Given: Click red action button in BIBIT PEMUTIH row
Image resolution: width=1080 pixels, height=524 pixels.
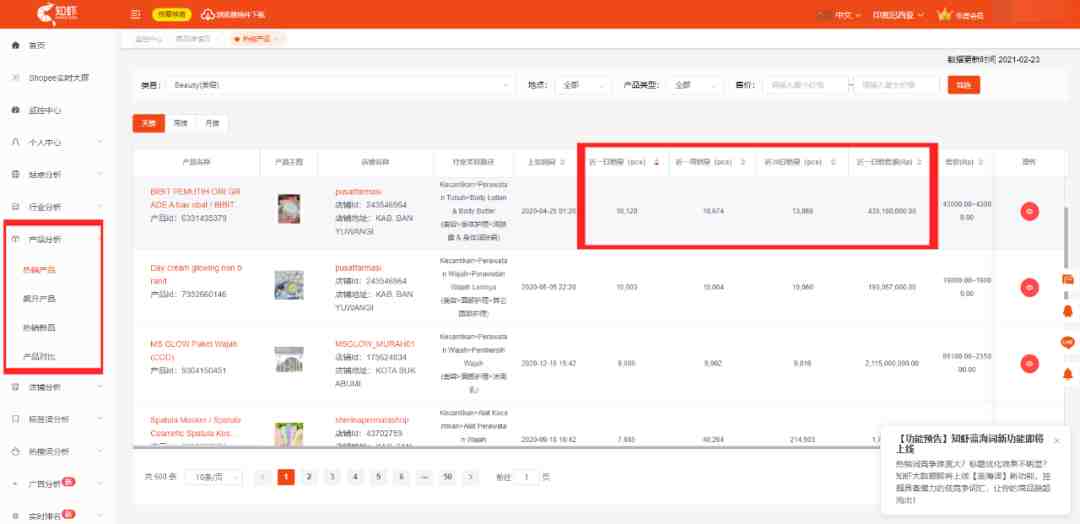Looking at the screenshot, I should [1030, 211].
